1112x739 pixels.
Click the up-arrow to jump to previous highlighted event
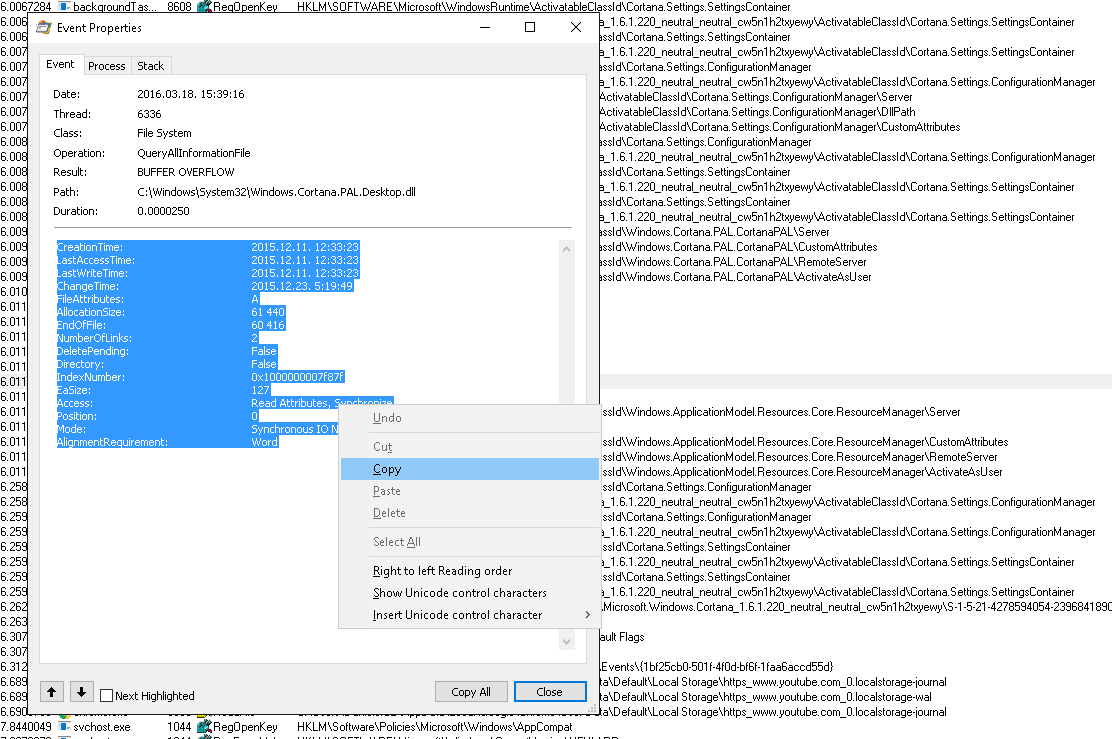[x=51, y=691]
